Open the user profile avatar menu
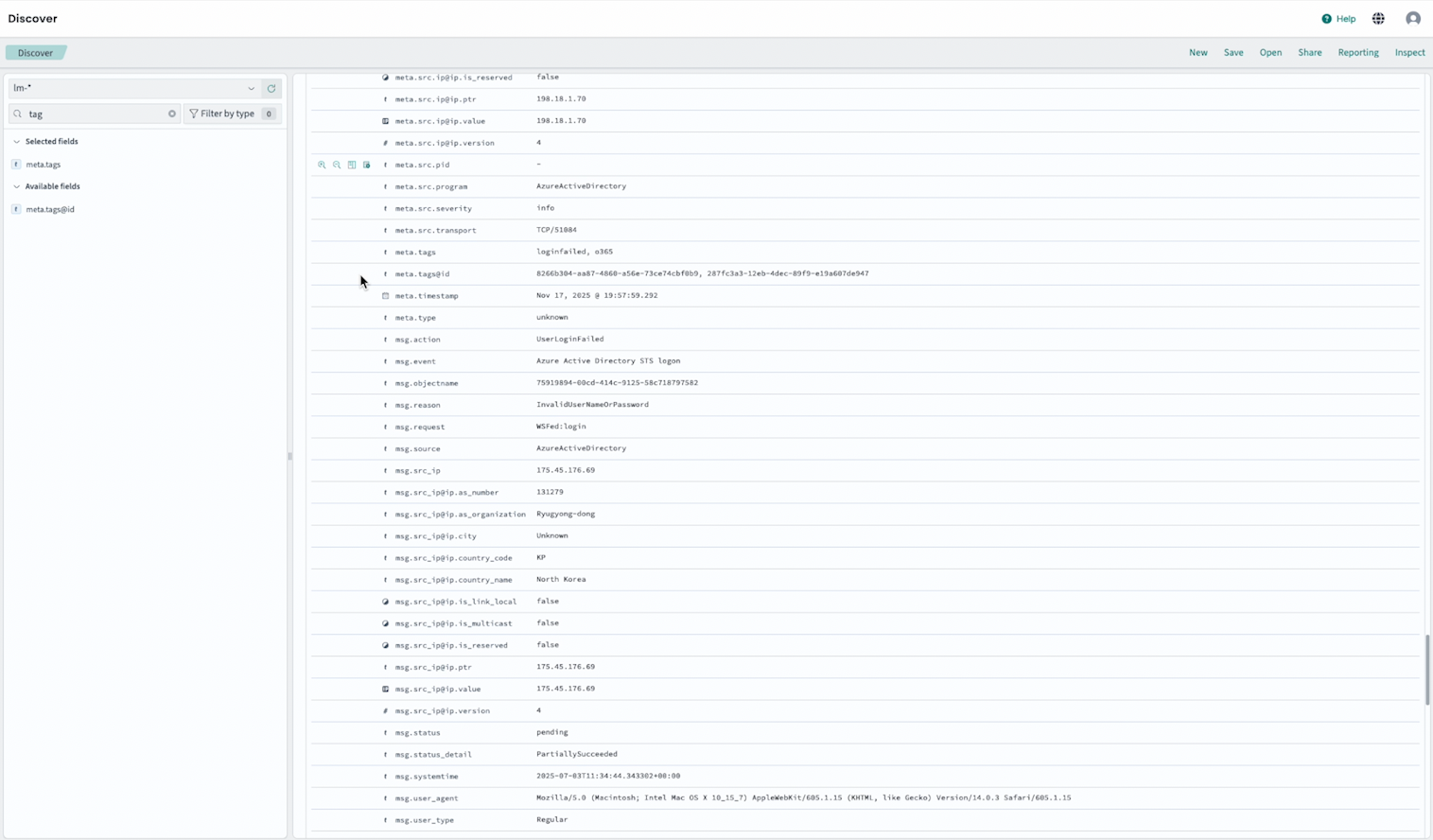 pyautogui.click(x=1413, y=19)
